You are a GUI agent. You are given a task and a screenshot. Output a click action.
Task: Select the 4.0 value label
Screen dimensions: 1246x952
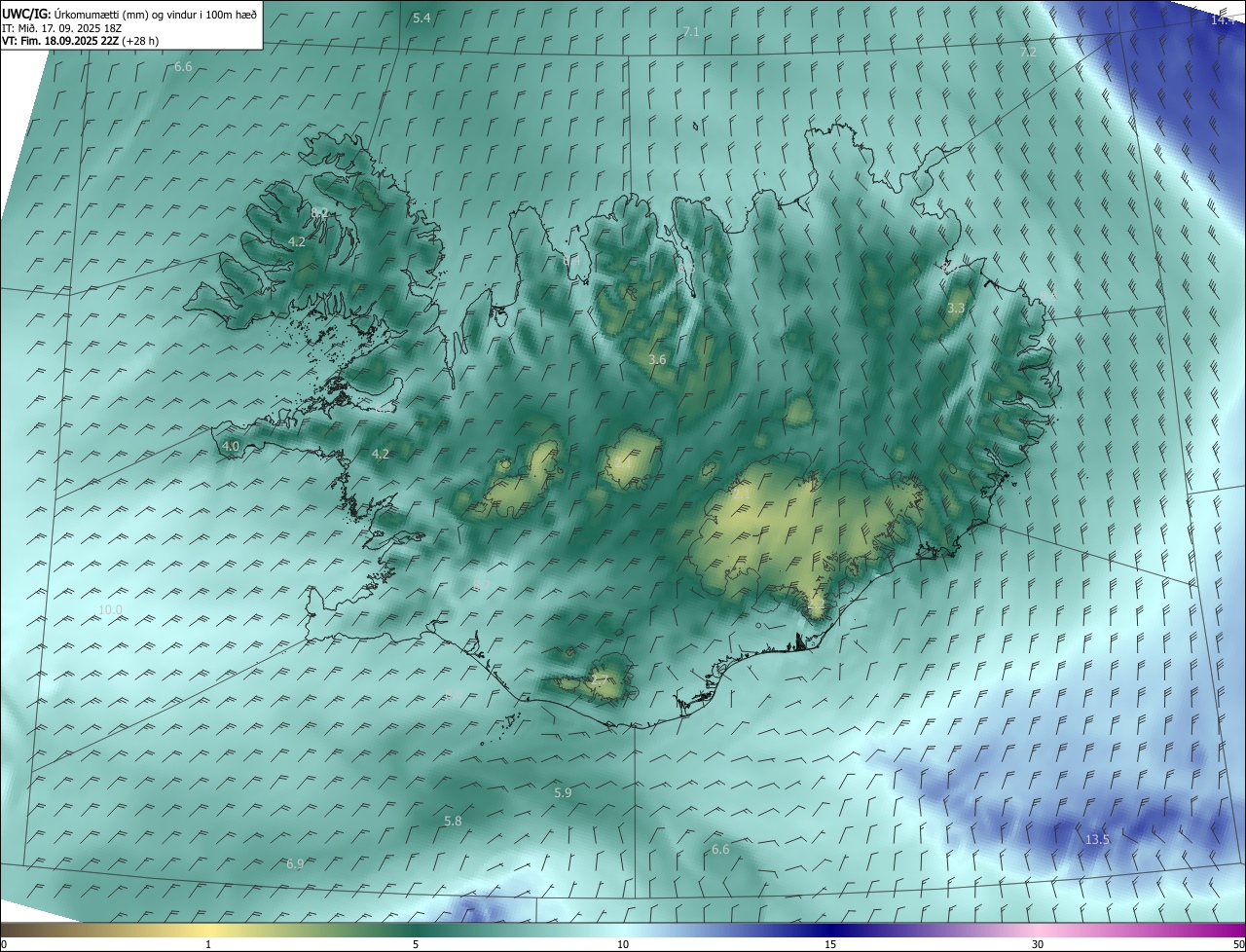[231, 446]
